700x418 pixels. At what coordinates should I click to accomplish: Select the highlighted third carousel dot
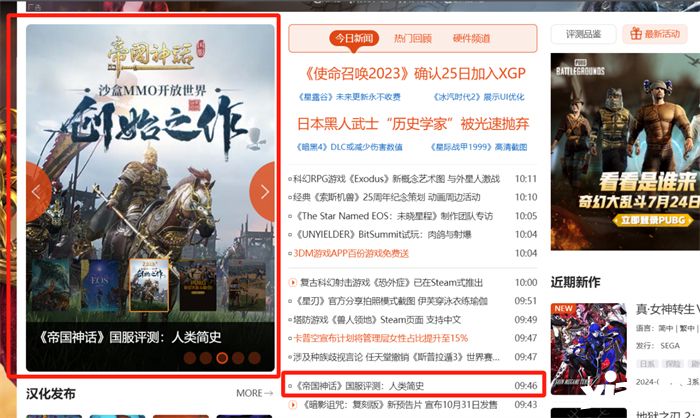tap(222, 358)
